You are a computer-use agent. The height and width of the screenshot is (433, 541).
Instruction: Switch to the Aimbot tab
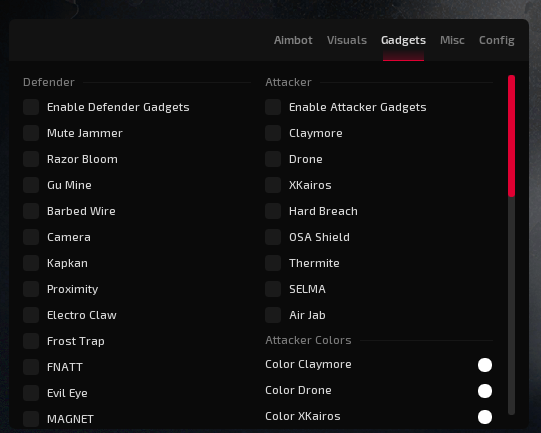click(x=293, y=40)
